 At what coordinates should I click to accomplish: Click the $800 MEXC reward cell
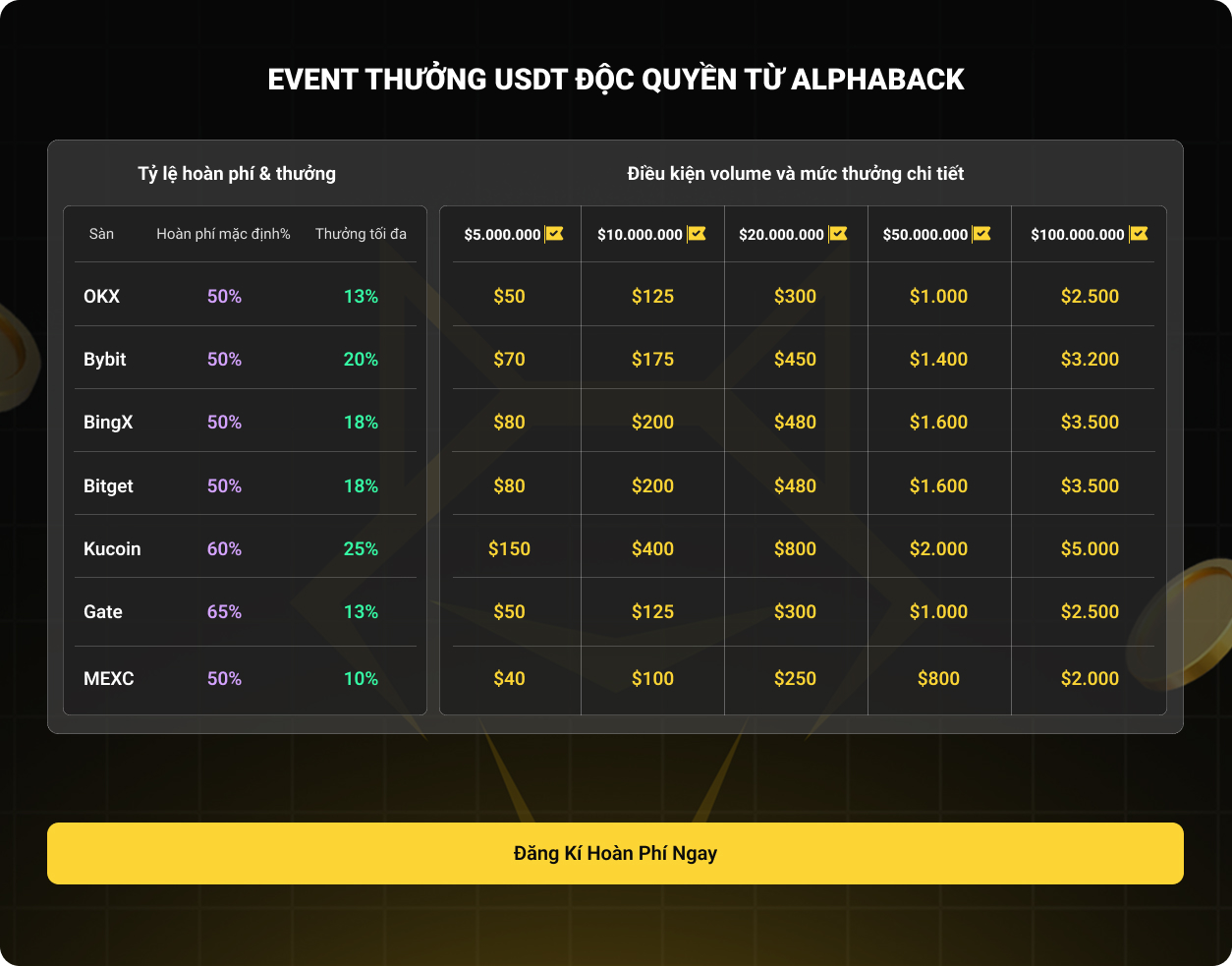pyautogui.click(x=938, y=678)
